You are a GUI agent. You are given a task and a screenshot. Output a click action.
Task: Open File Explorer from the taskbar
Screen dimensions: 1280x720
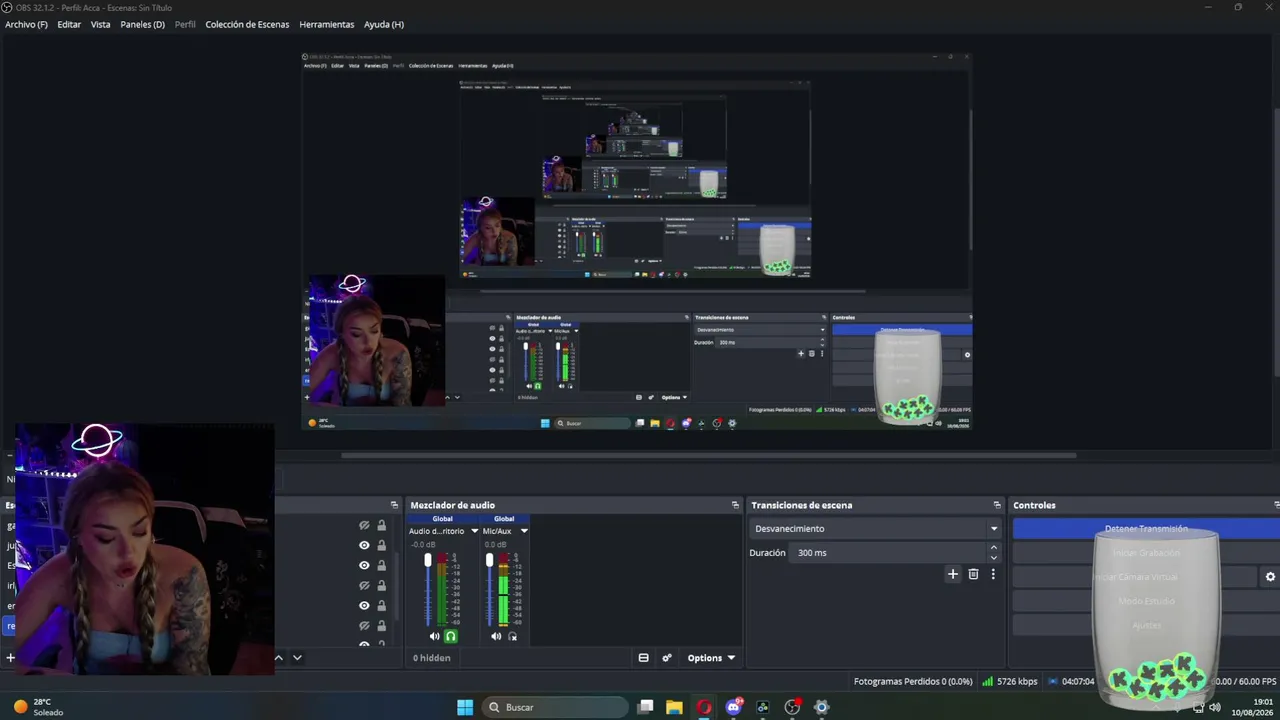pyautogui.click(x=674, y=707)
